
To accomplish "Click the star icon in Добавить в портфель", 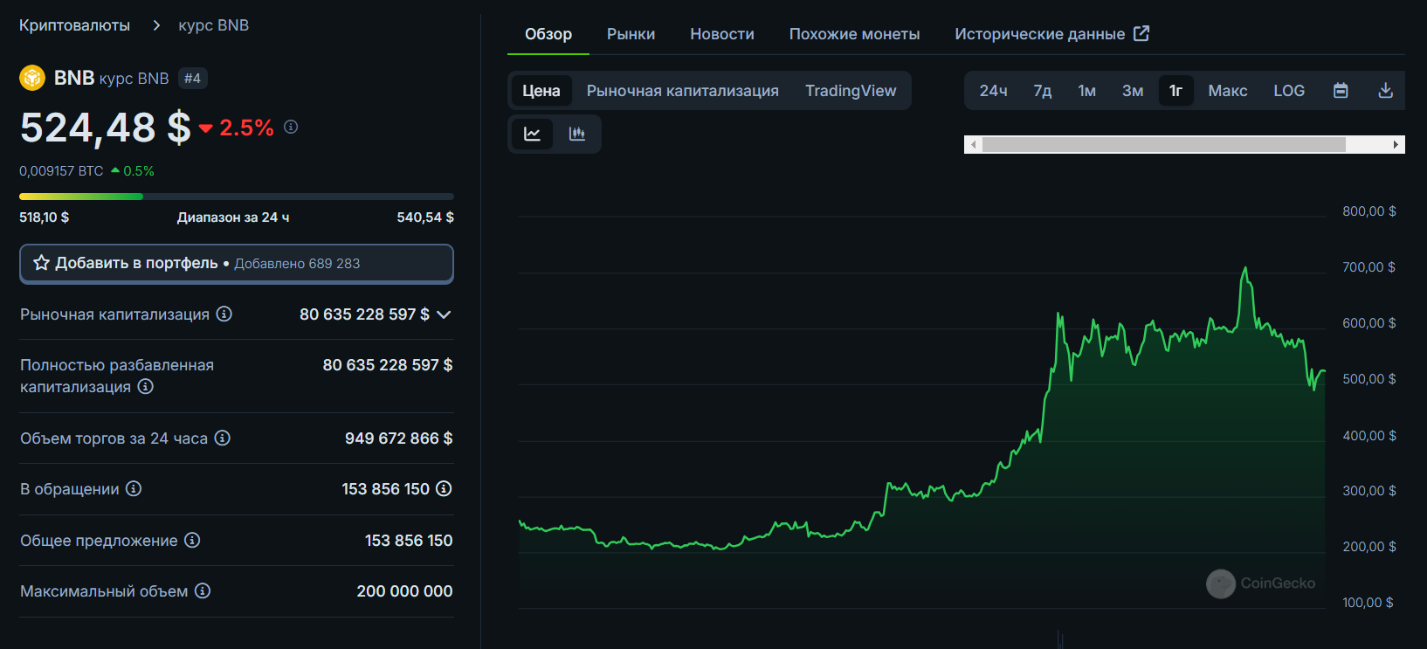I will point(41,263).
